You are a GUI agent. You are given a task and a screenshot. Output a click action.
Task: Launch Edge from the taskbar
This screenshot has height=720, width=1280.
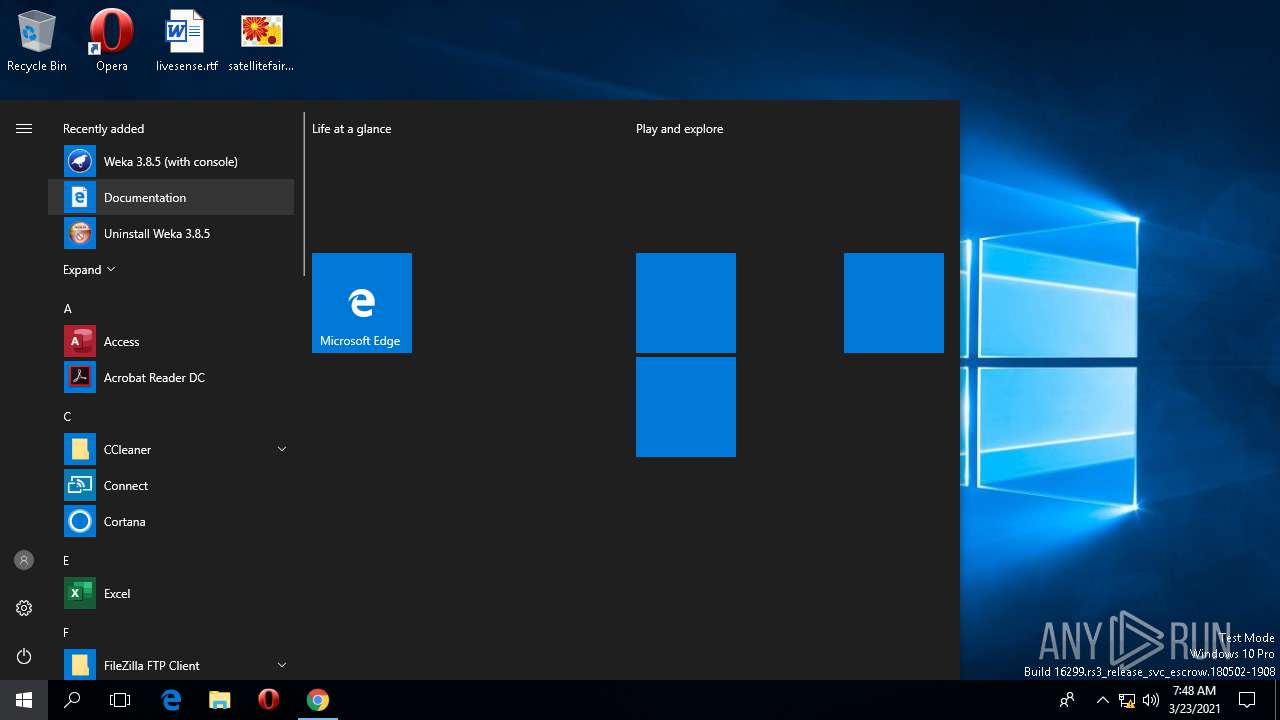click(171, 700)
